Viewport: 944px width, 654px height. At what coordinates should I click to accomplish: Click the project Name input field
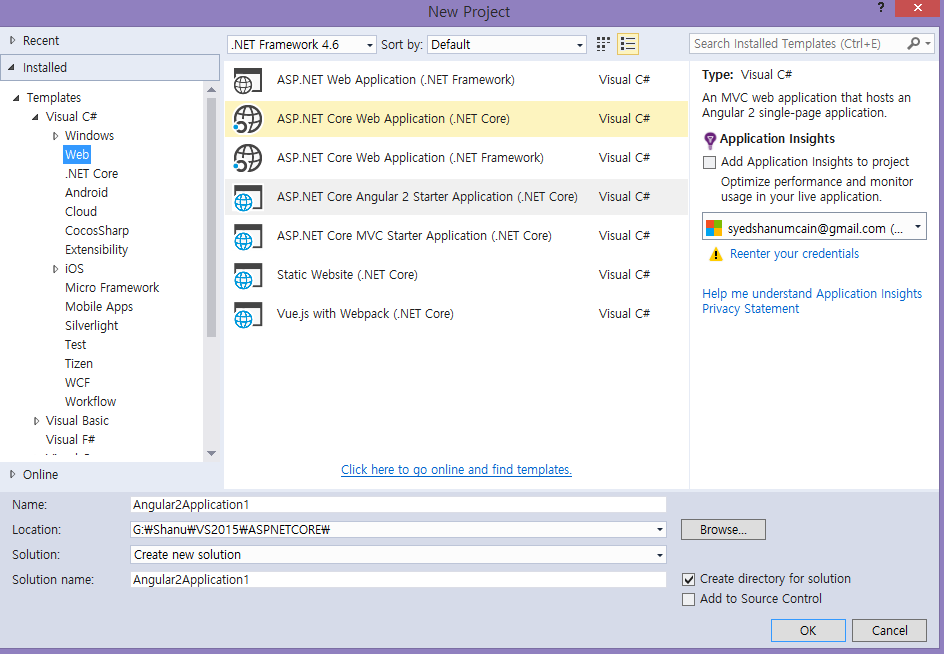coord(398,505)
